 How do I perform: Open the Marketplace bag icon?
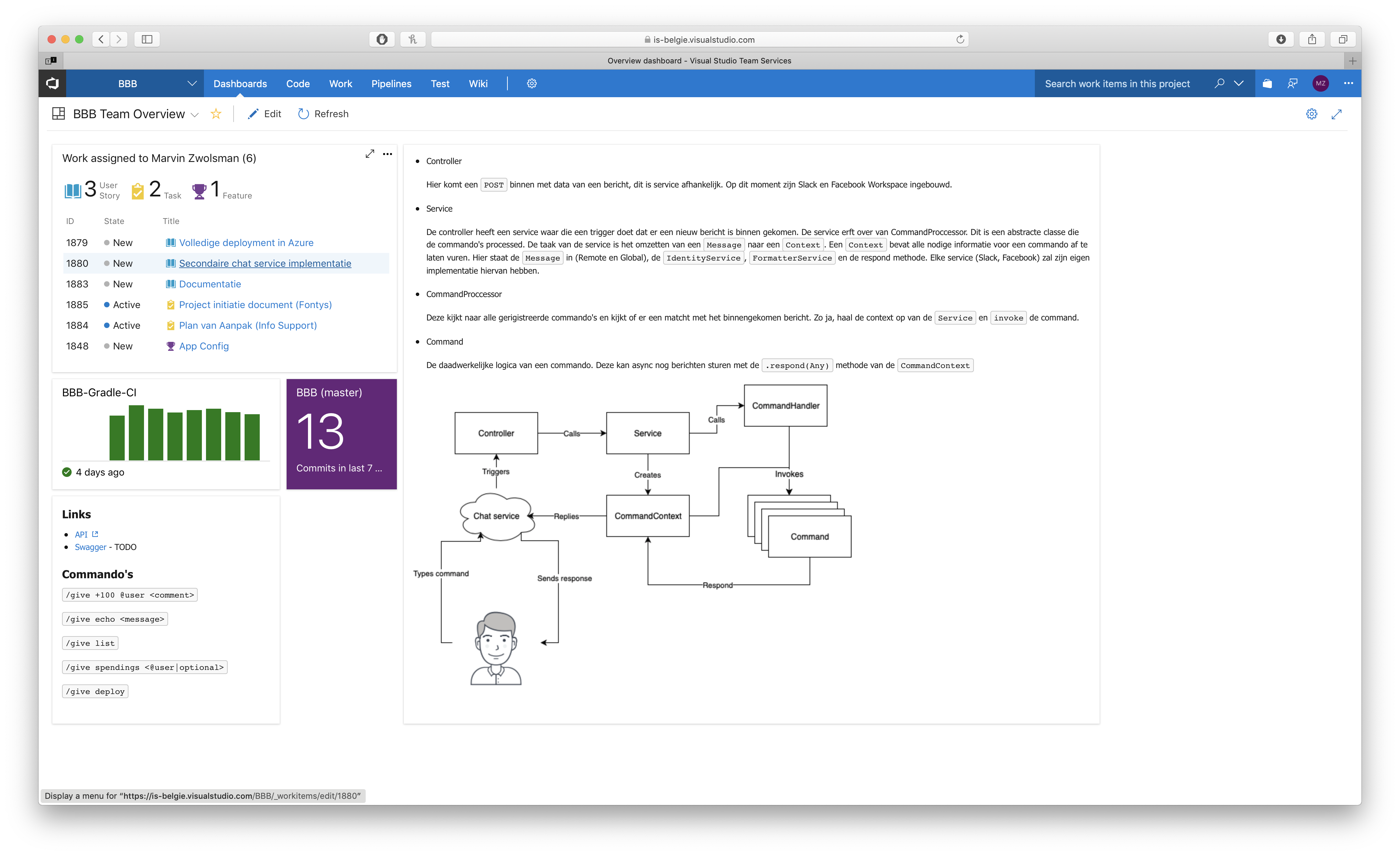click(x=1267, y=83)
